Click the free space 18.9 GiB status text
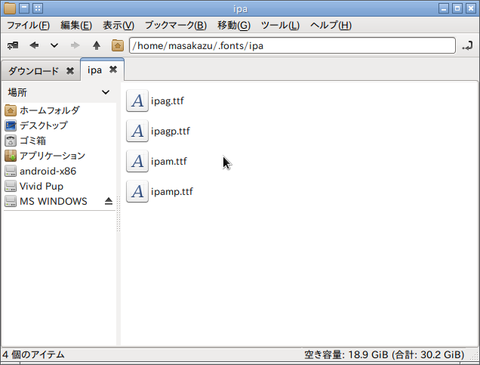The image size is (480, 365). (384, 355)
